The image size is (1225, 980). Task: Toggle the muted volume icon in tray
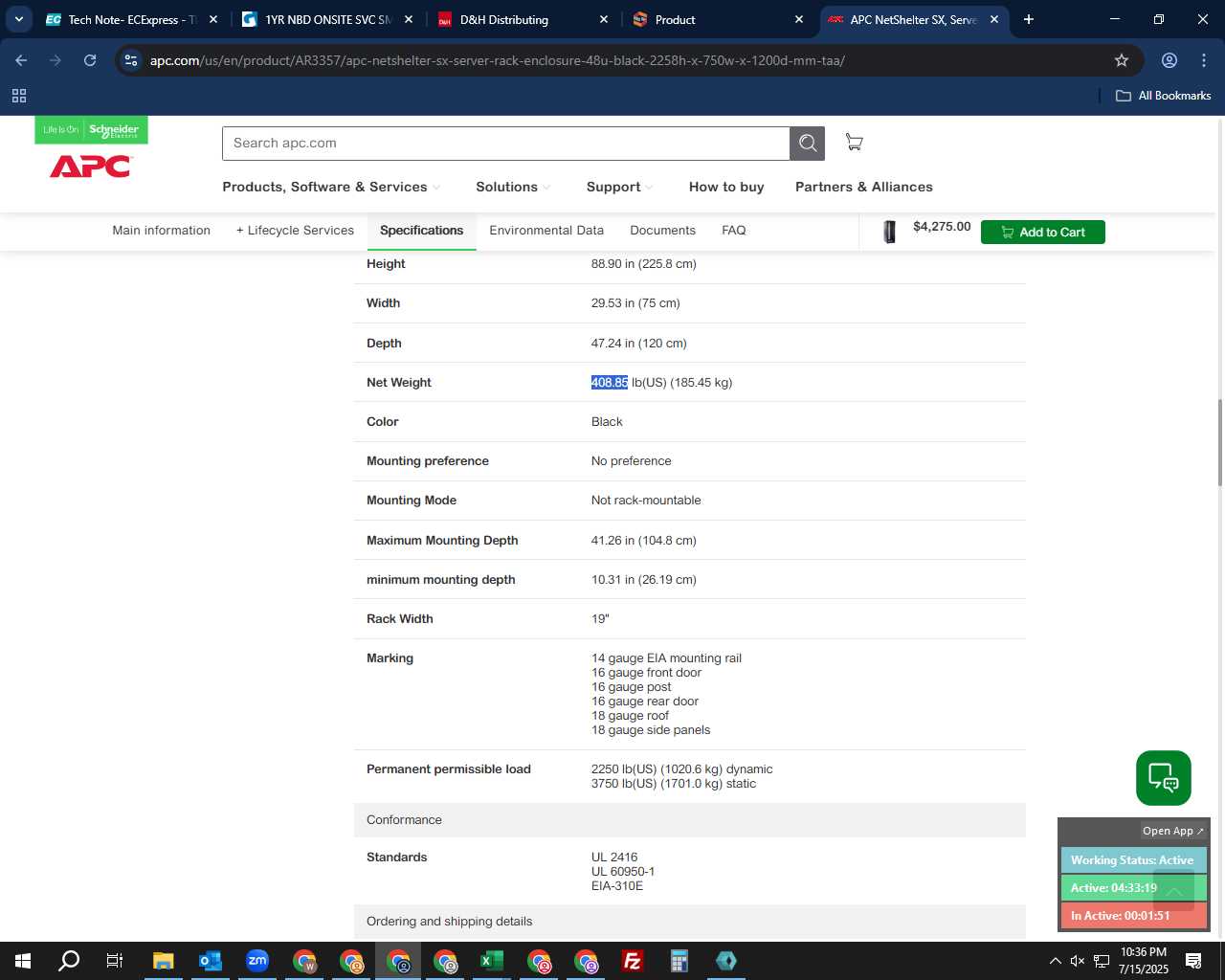pos(1078,961)
